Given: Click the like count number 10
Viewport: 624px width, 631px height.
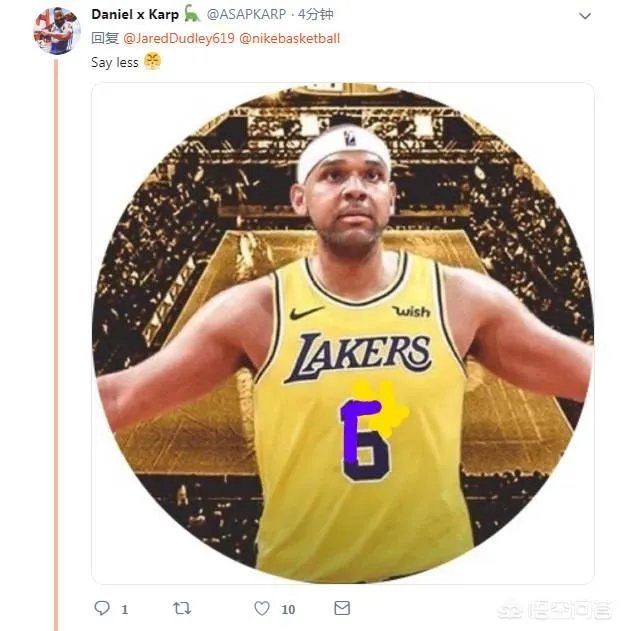Looking at the screenshot, I should pos(288,609).
